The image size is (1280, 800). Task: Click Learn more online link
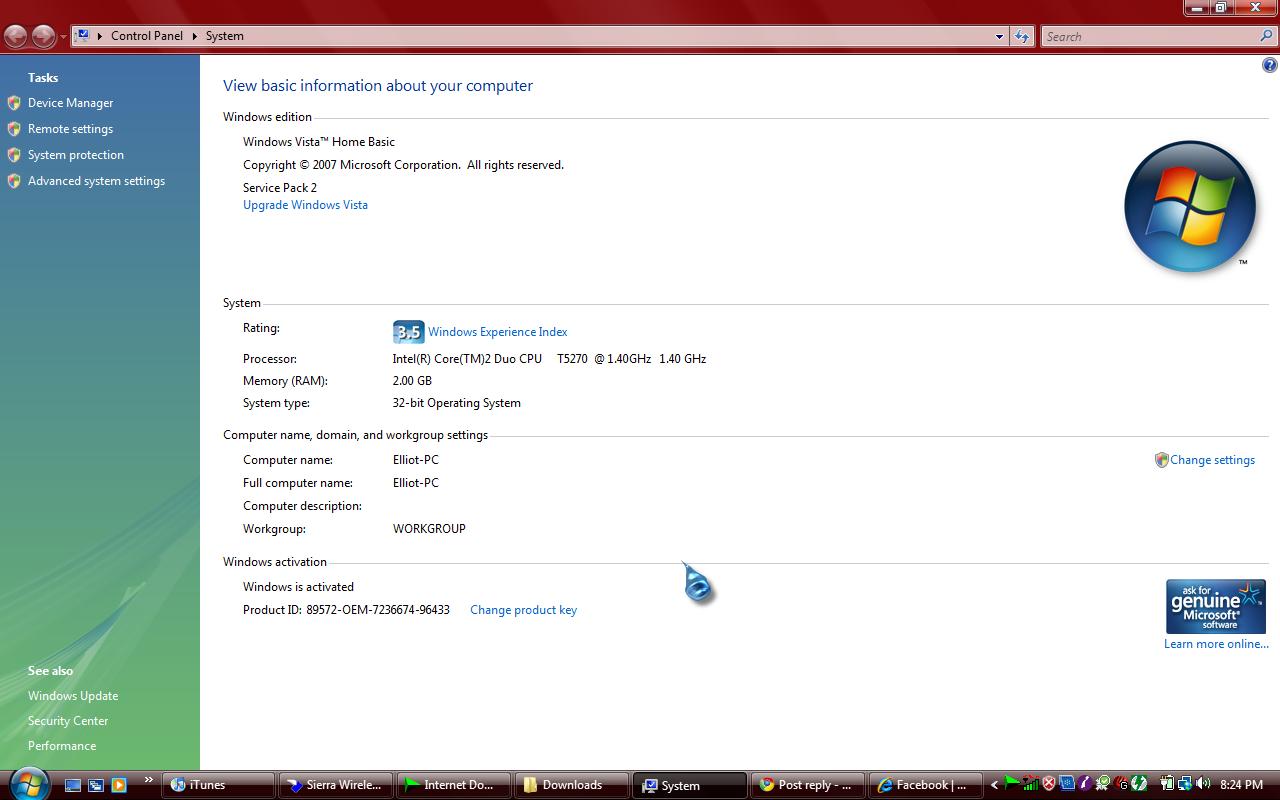1216,644
